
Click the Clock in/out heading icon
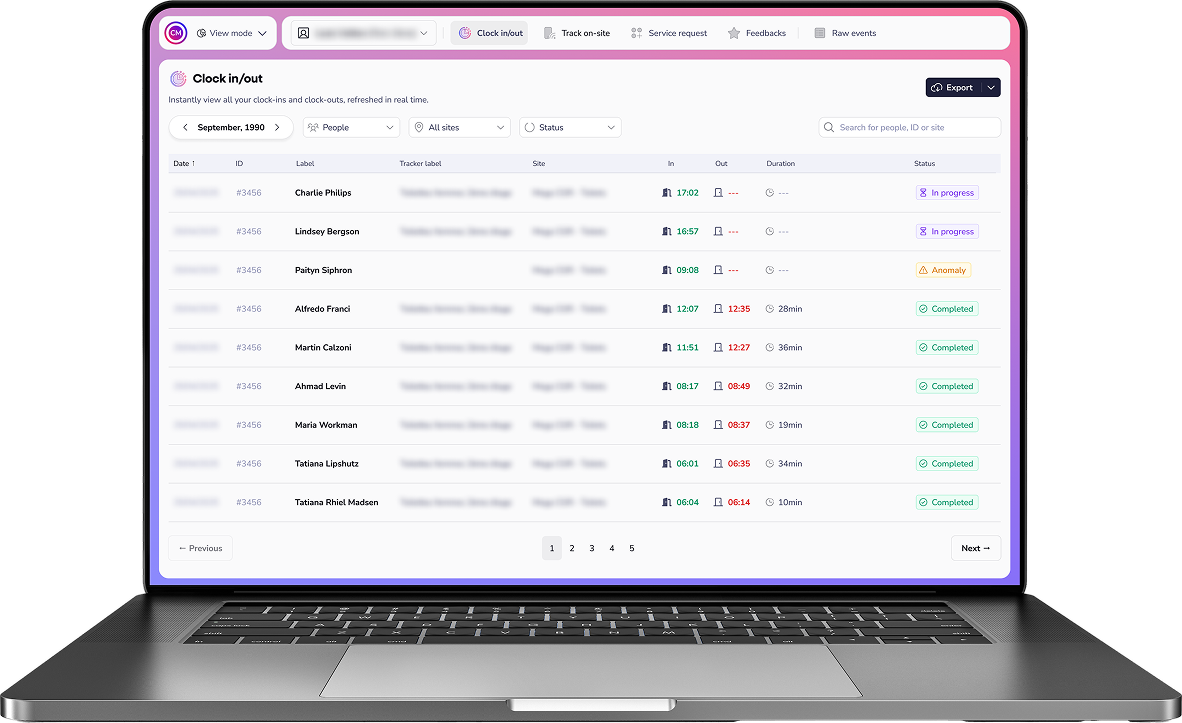178,78
